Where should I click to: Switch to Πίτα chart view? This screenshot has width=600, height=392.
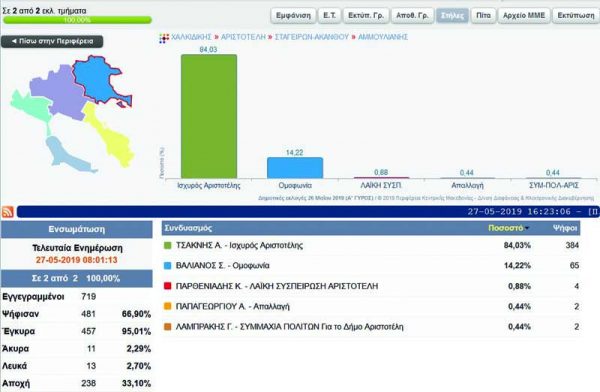[x=483, y=16]
